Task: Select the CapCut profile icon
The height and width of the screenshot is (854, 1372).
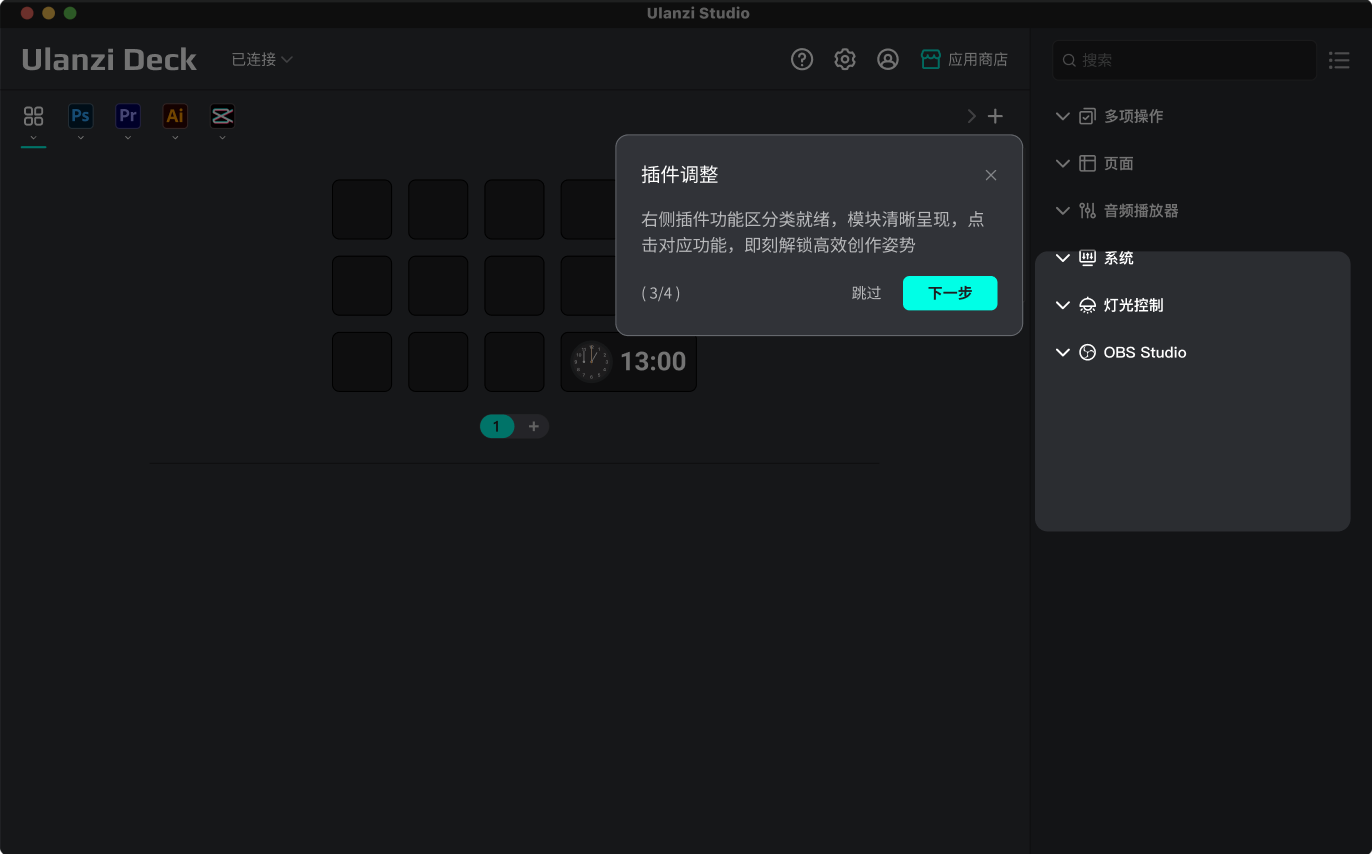Action: point(222,116)
